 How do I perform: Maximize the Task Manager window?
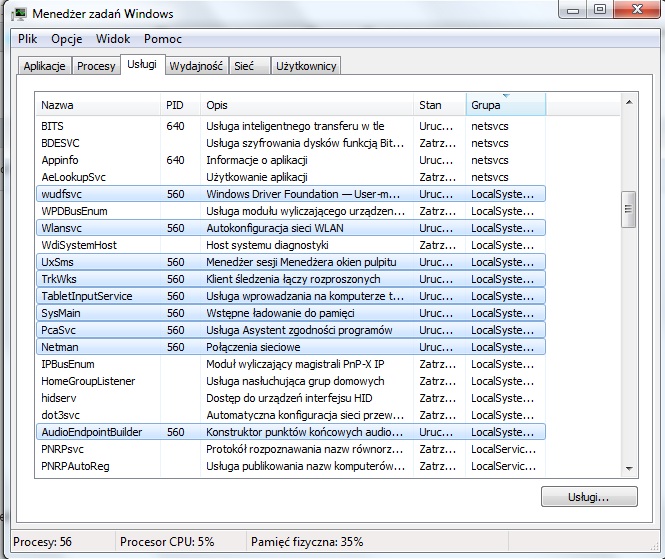pyautogui.click(x=600, y=9)
